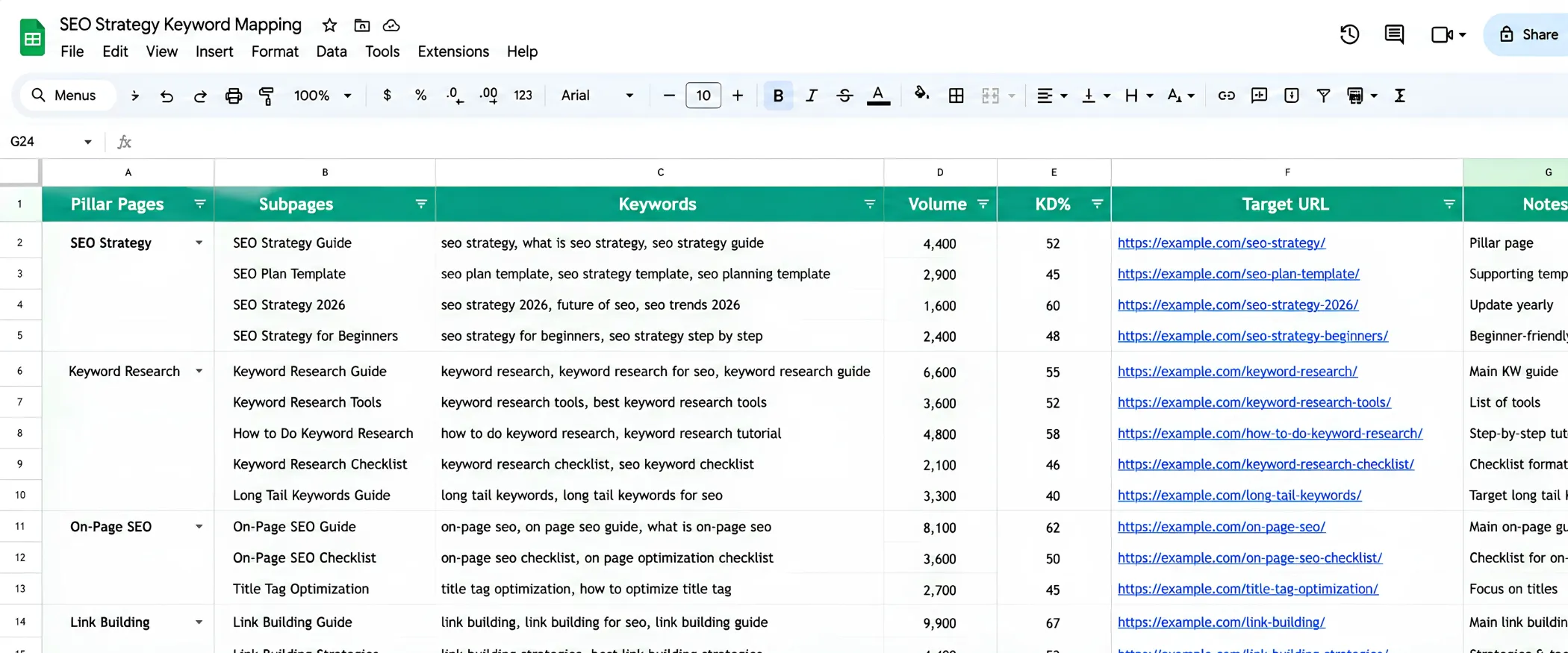
Task: Open the borders tool
Action: pos(956,96)
